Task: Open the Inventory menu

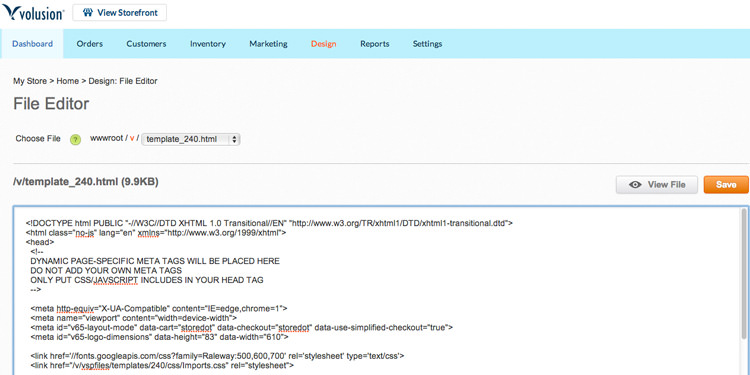Action: tap(208, 44)
